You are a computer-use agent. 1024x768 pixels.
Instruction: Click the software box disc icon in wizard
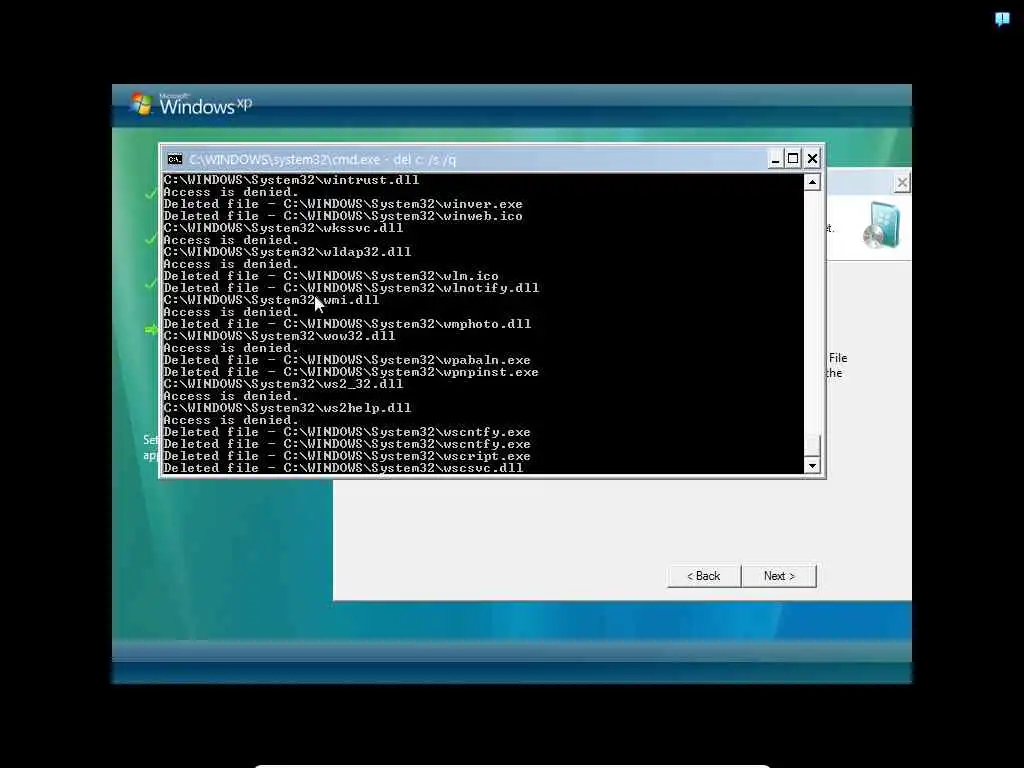click(882, 226)
